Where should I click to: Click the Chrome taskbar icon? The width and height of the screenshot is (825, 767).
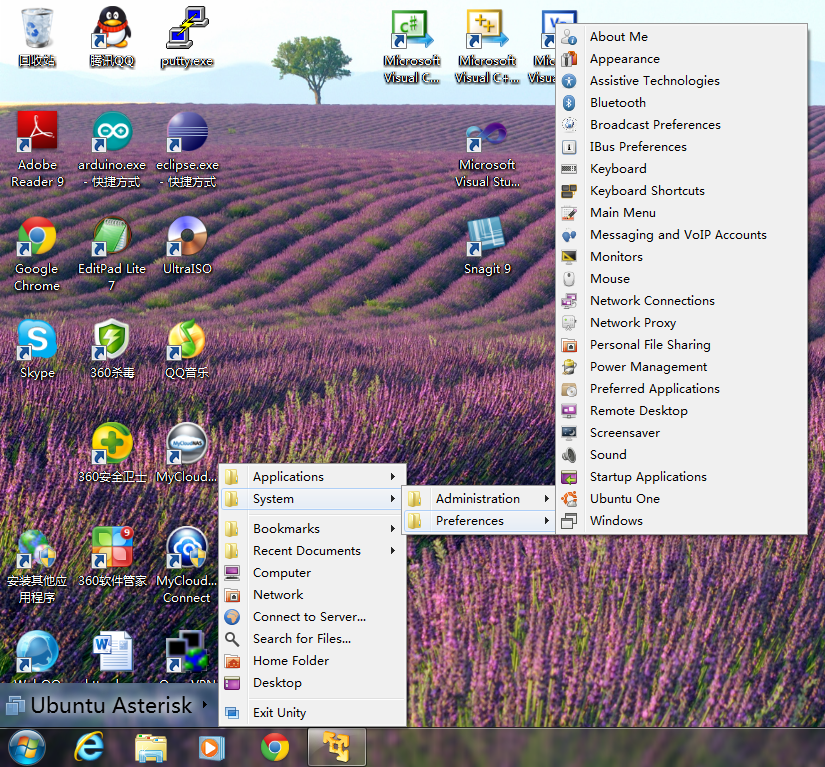pyautogui.click(x=275, y=748)
